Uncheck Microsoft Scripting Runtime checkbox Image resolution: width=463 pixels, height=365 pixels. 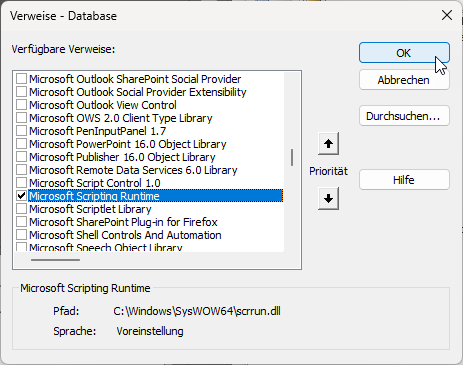22,196
